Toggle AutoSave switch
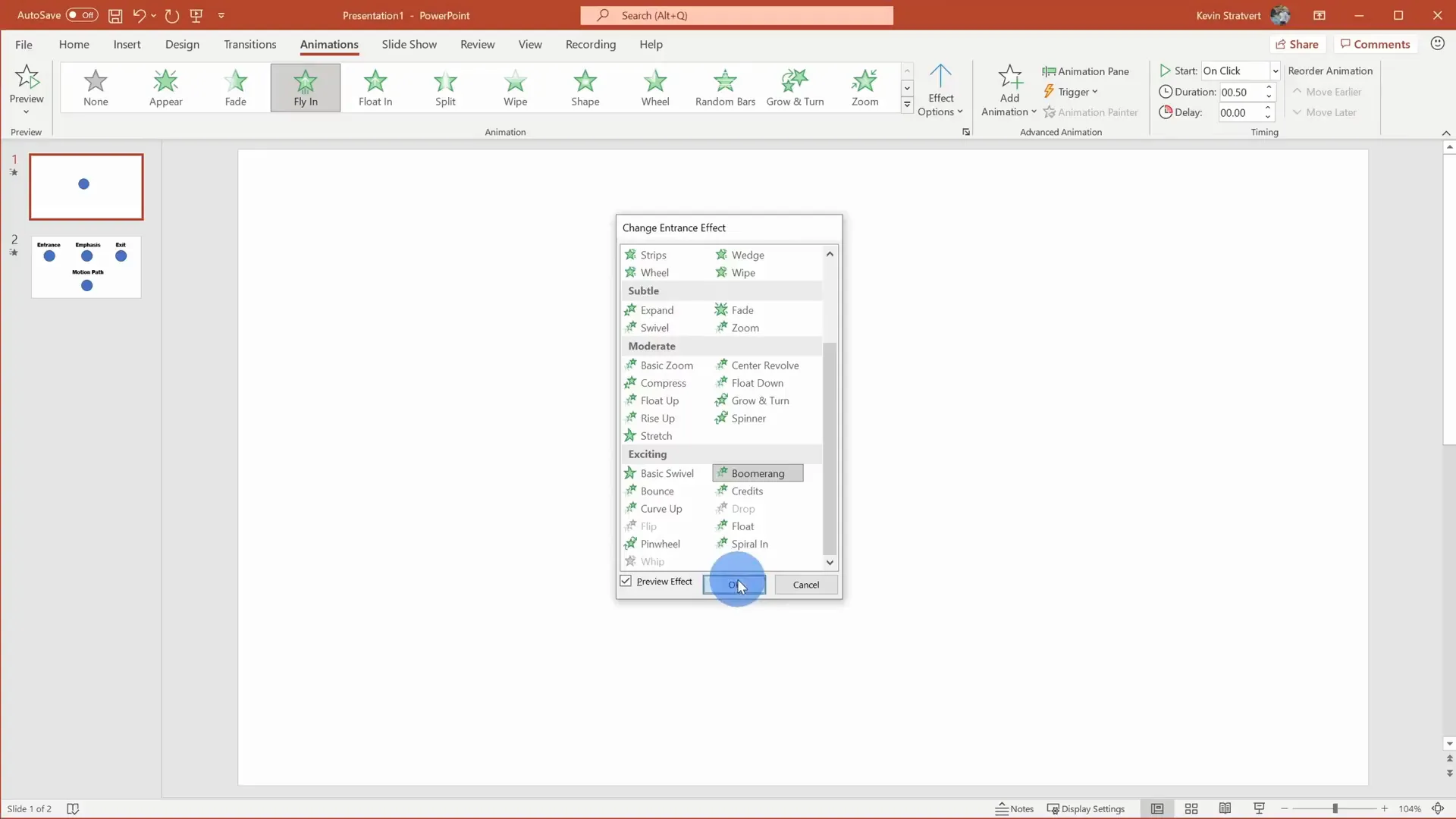Viewport: 1456px width, 819px height. tap(81, 15)
